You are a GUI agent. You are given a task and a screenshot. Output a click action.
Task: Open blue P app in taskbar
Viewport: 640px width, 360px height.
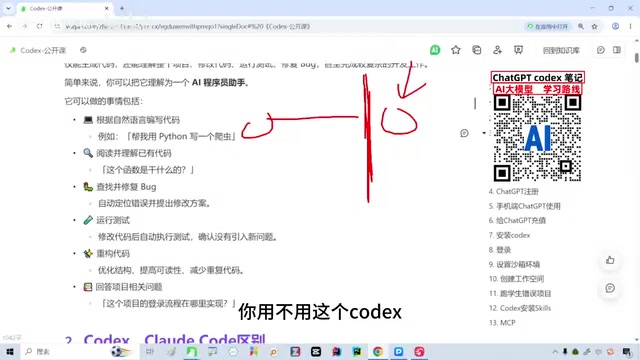[x=399, y=351]
